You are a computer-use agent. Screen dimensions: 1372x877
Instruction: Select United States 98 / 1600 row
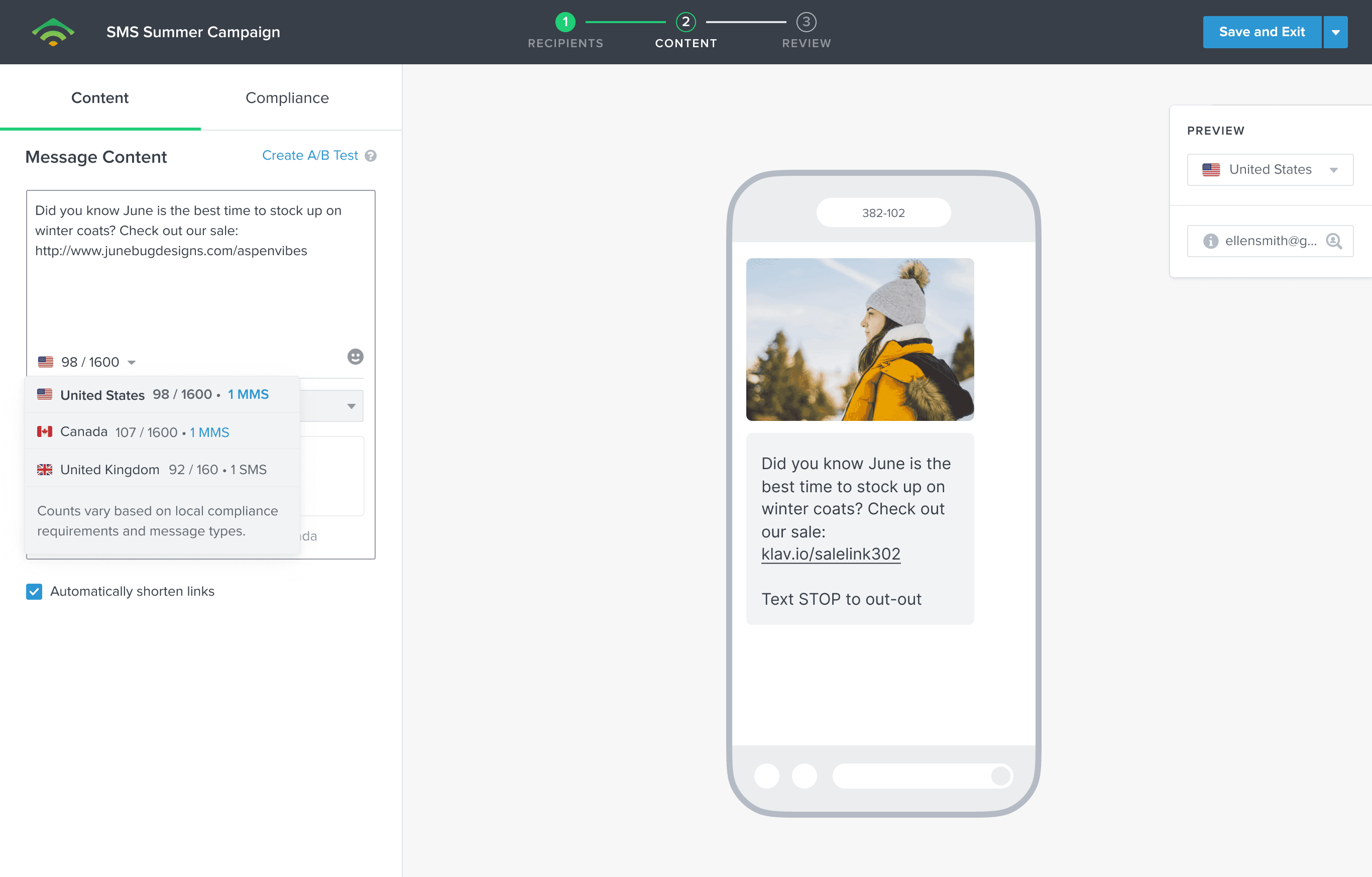pyautogui.click(x=162, y=394)
